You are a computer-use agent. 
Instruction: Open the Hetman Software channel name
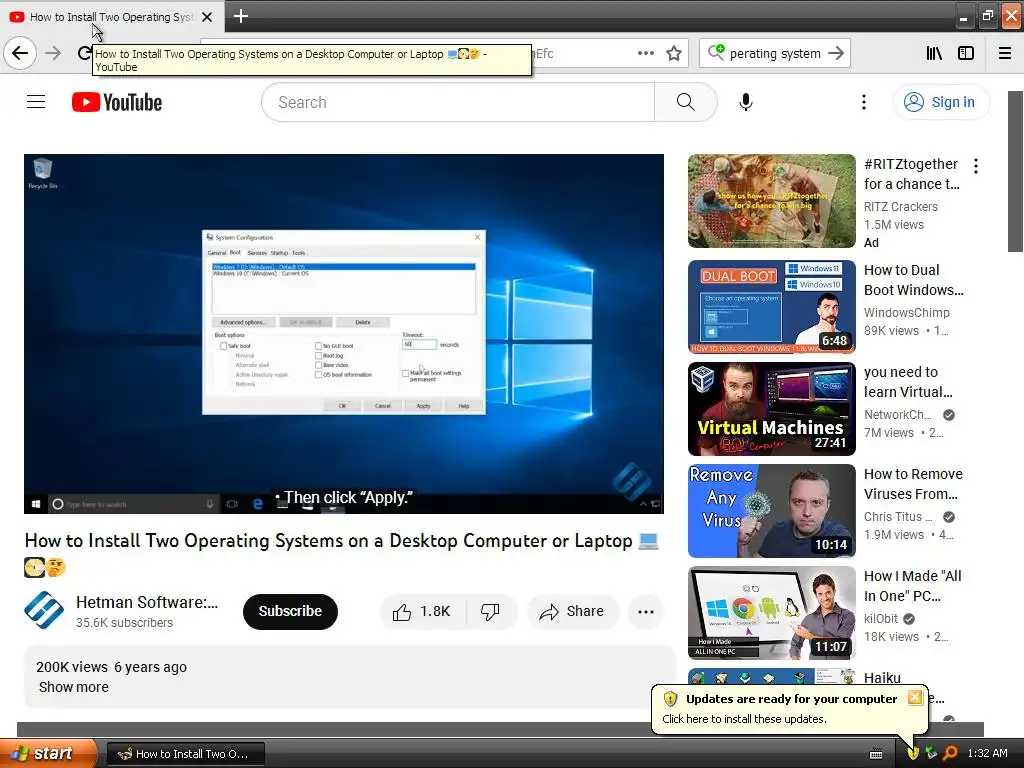(x=147, y=602)
